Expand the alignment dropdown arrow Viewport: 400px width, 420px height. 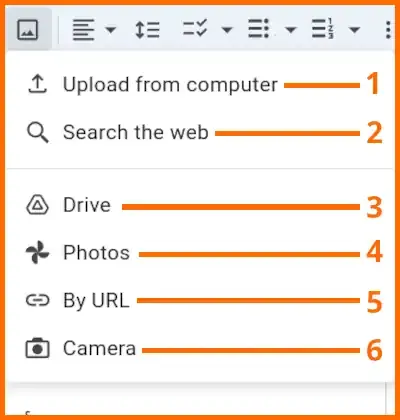click(111, 30)
